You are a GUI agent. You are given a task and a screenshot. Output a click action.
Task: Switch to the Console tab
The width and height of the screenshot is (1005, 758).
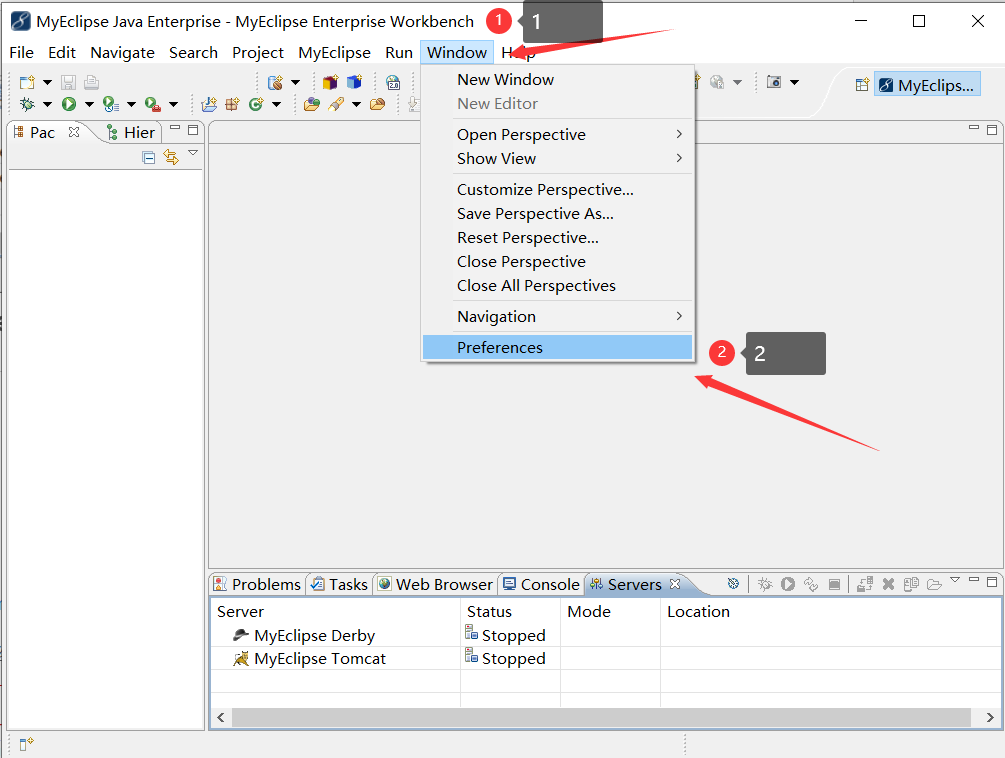tap(542, 584)
